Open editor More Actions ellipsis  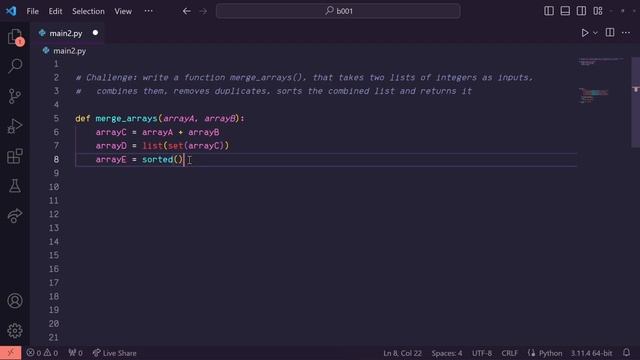(626, 33)
